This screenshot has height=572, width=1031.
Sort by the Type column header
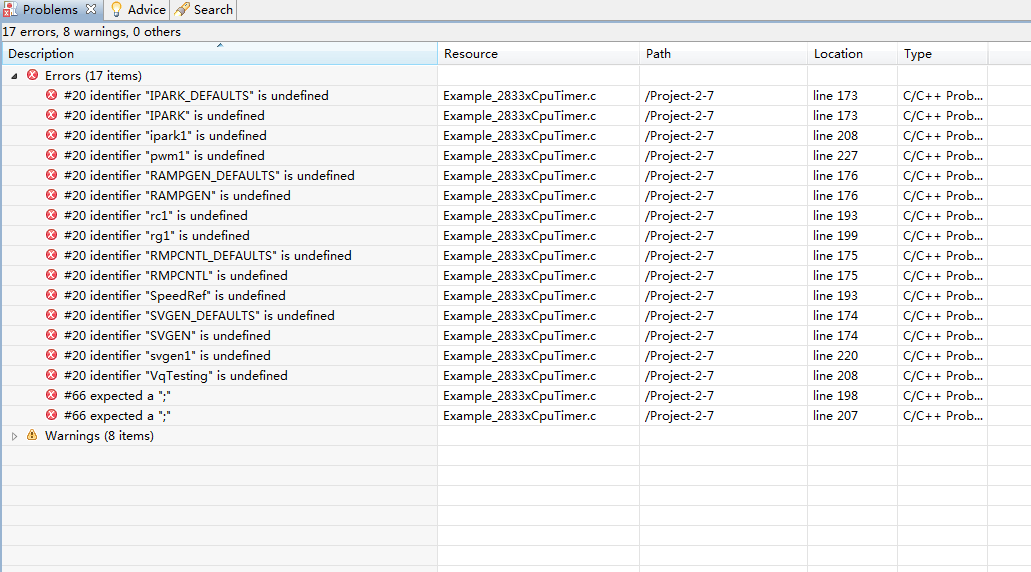(942, 54)
